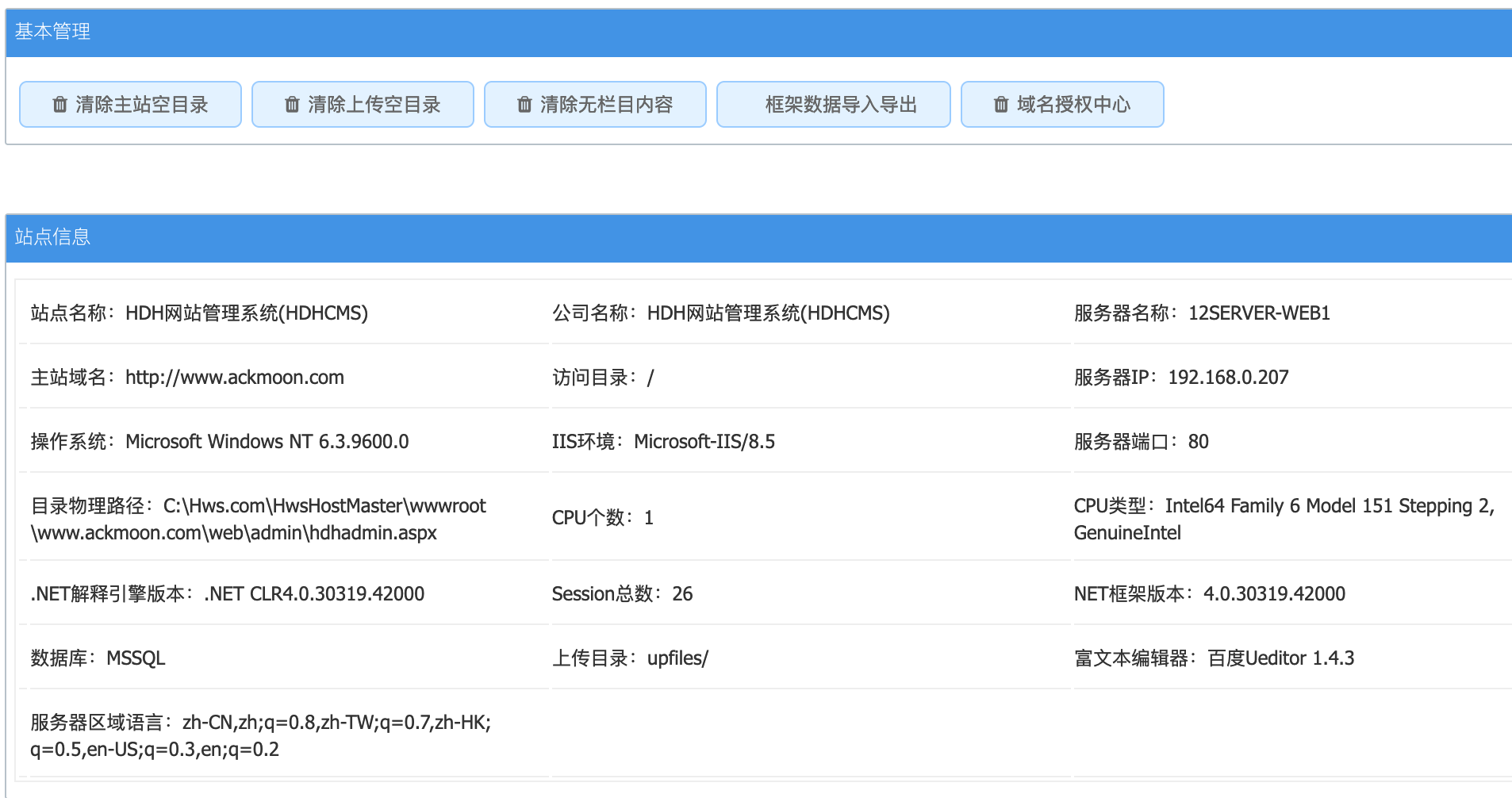This screenshot has width=1512, height=798.
Task: Click the trash icon on 清除主站空目录
Action: 59,105
